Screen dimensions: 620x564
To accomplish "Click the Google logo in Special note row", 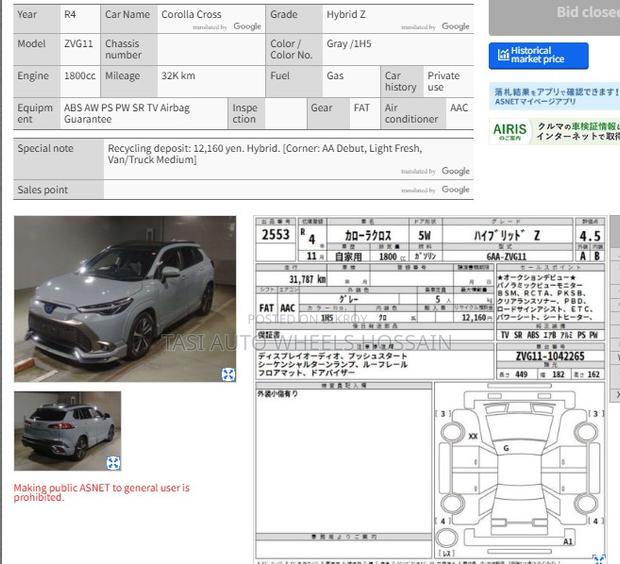I will [456, 171].
